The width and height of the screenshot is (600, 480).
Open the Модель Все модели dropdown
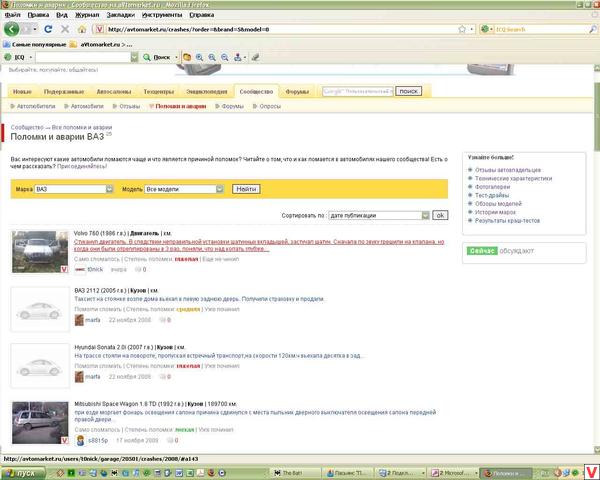184,189
